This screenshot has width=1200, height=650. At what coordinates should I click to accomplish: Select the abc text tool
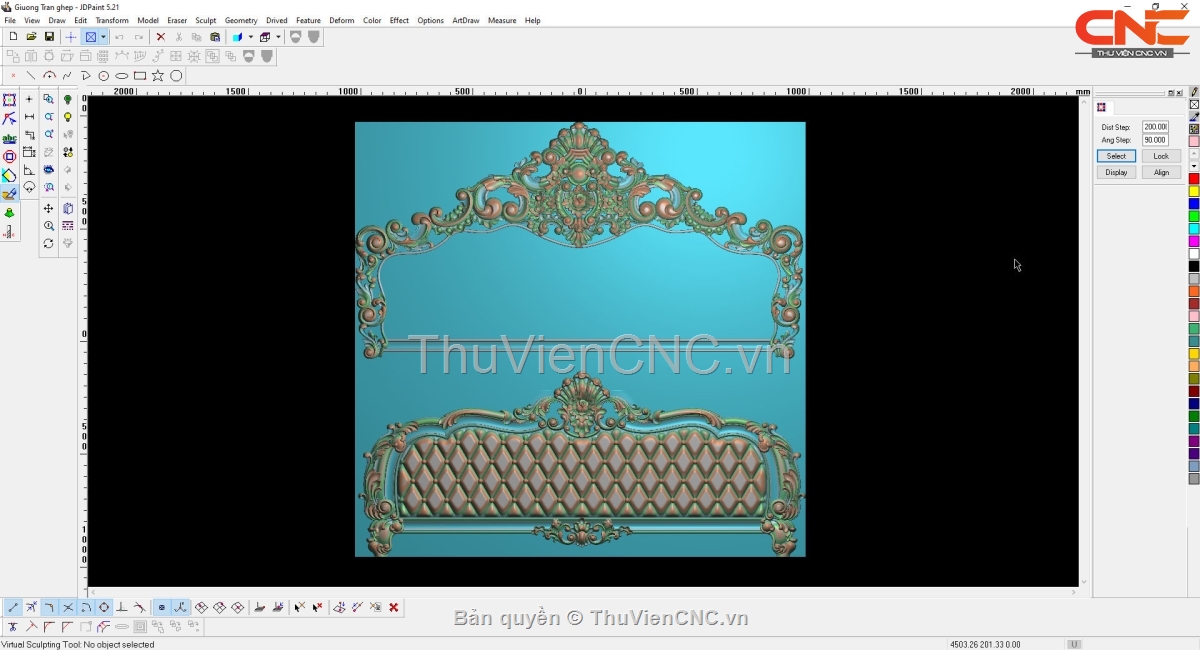pyautogui.click(x=9, y=138)
